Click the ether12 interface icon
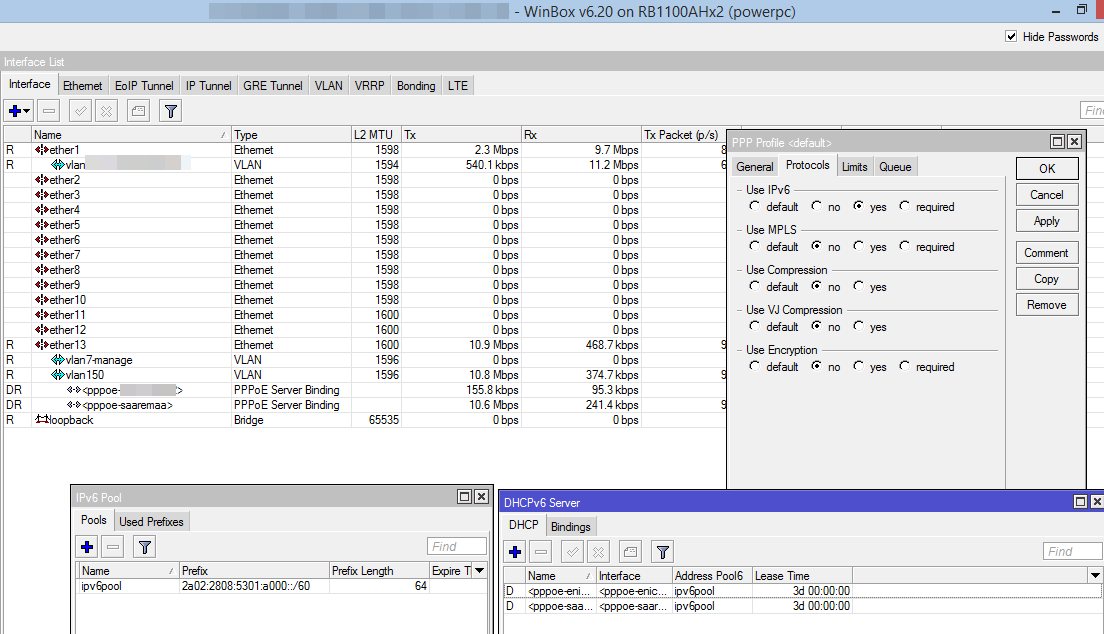Screen dimensions: 1104x634 pos(42,330)
